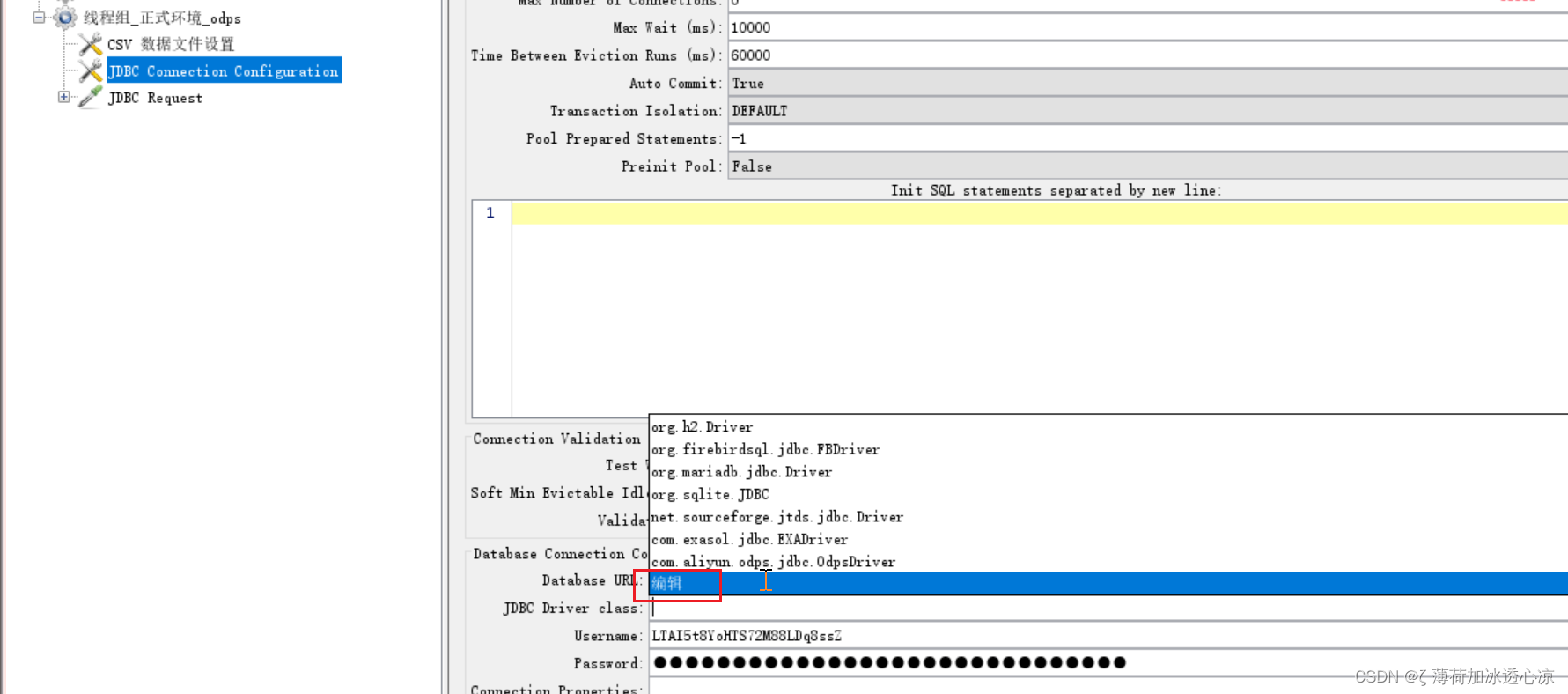Select CSV 数据文件设置 in the tree
1568x694 pixels.
[x=171, y=44]
